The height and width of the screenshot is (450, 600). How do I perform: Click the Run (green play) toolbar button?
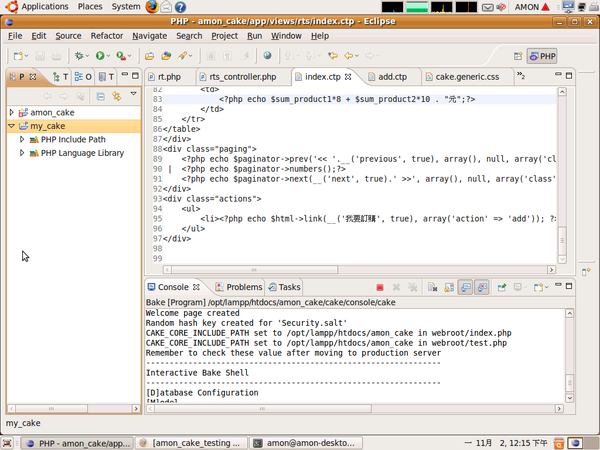[99, 56]
